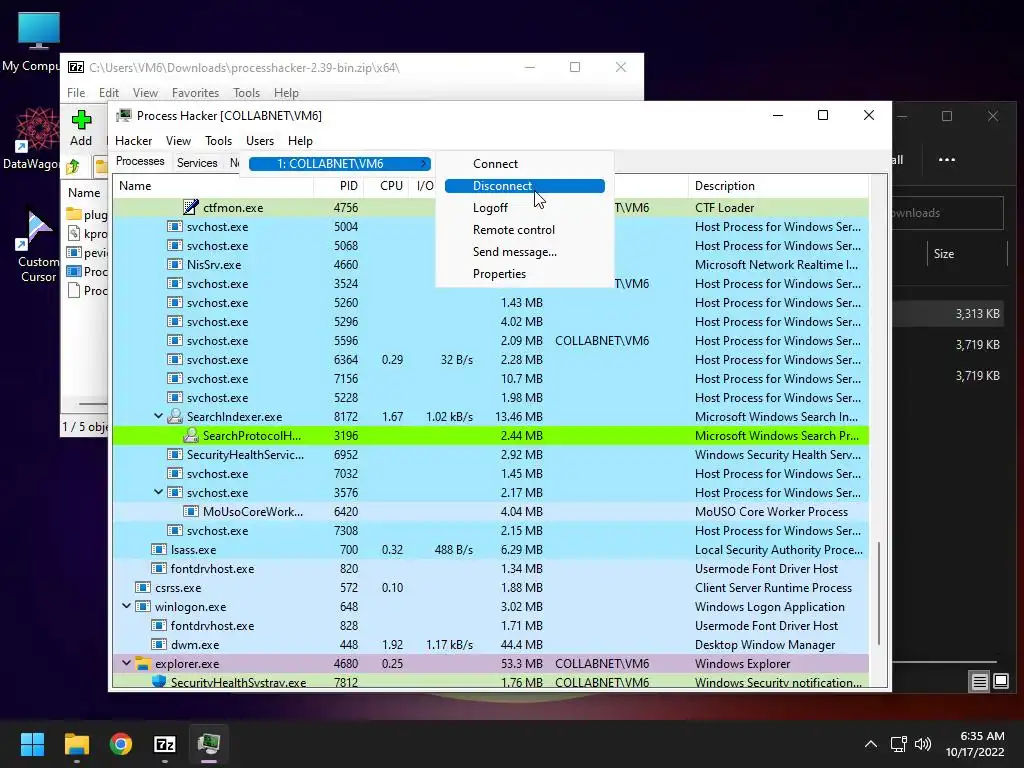This screenshot has width=1024, height=768.
Task: Open the Tools menu in Process Hacker
Action: 218,140
